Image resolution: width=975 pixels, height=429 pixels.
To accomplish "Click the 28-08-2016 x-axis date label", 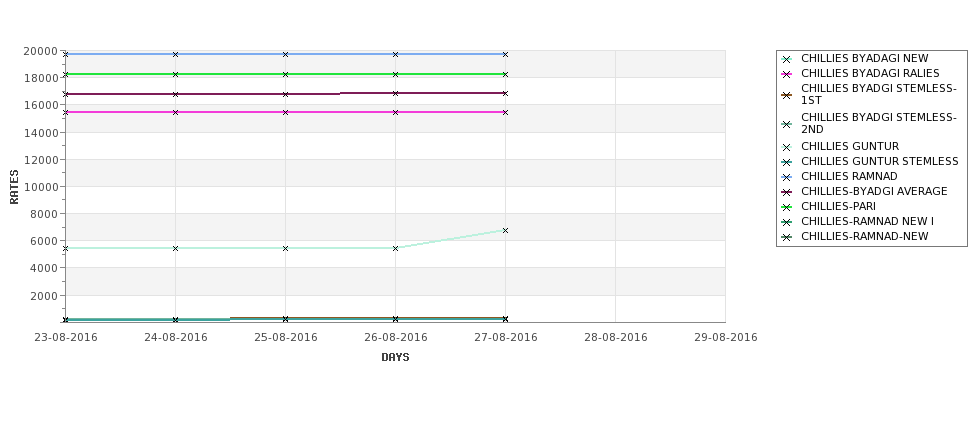I will (616, 338).
